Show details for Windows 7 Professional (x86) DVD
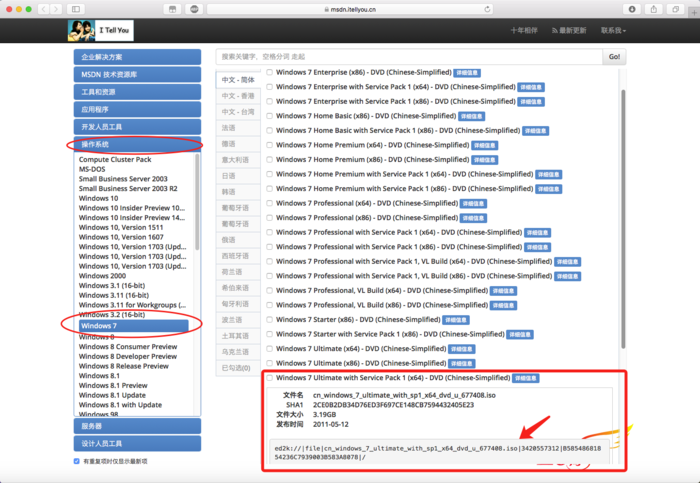Viewport: 700px width, 483px height. 473,218
